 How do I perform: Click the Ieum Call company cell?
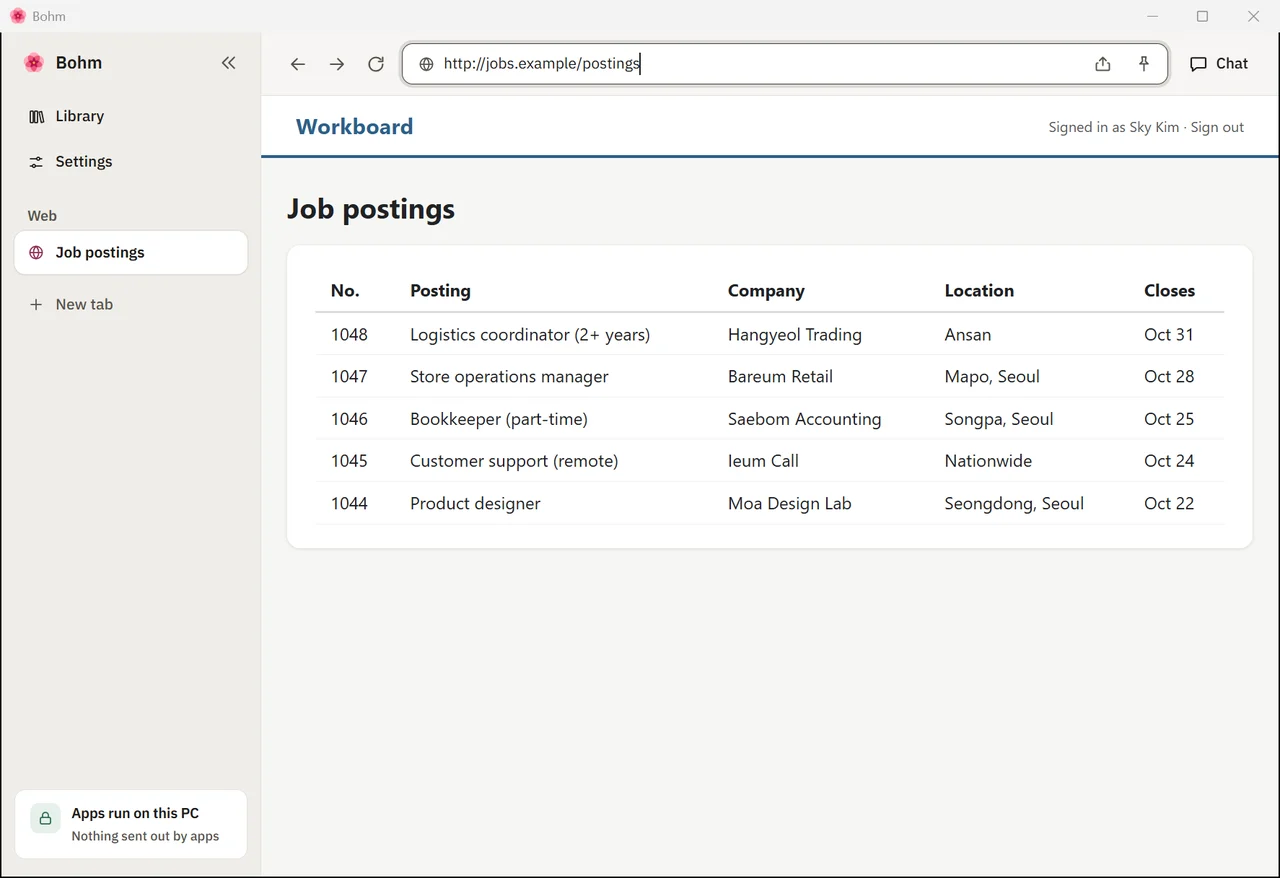pyautogui.click(x=763, y=461)
